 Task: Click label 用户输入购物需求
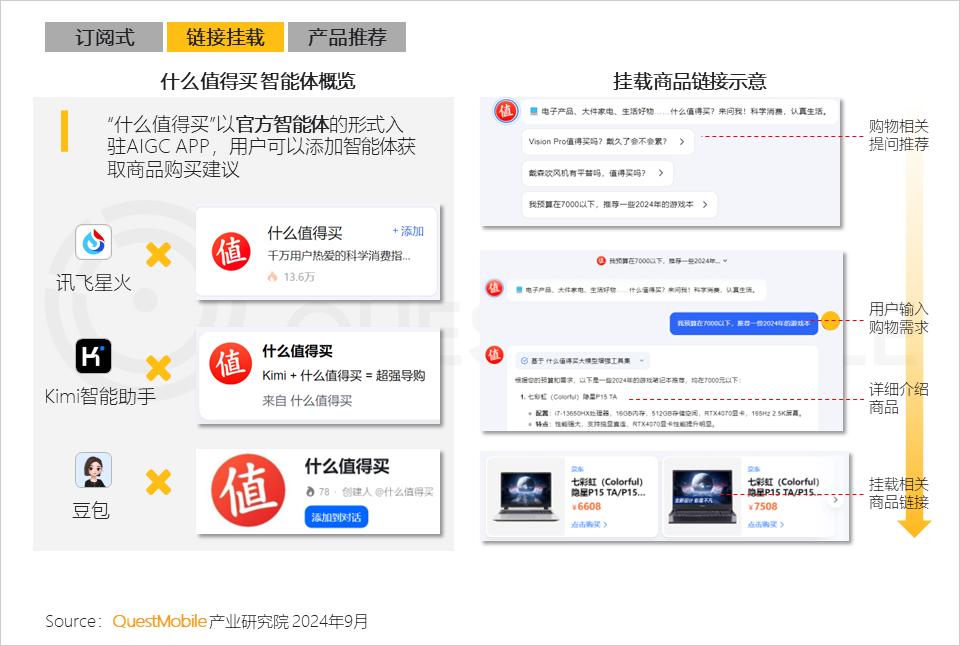point(898,318)
